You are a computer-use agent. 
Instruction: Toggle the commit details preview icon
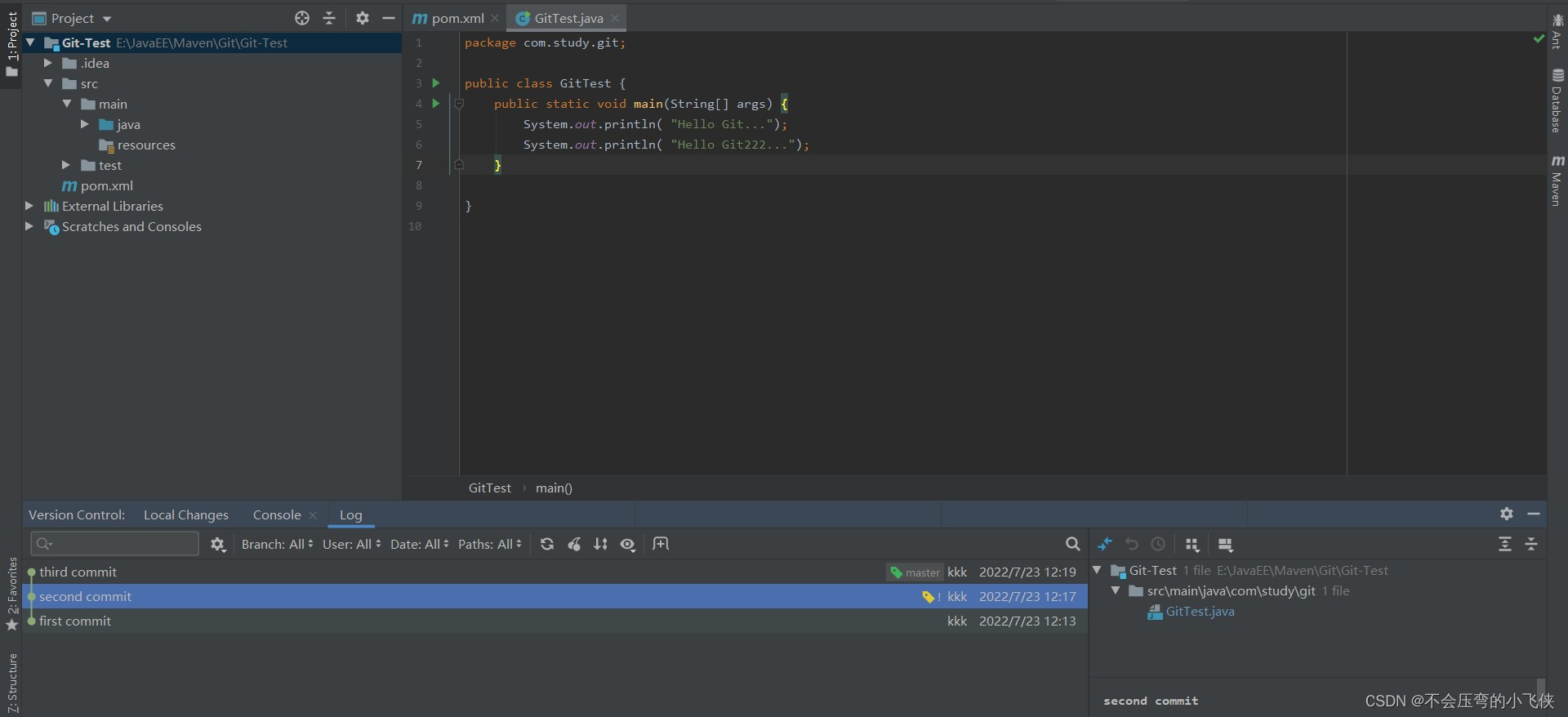click(1225, 545)
